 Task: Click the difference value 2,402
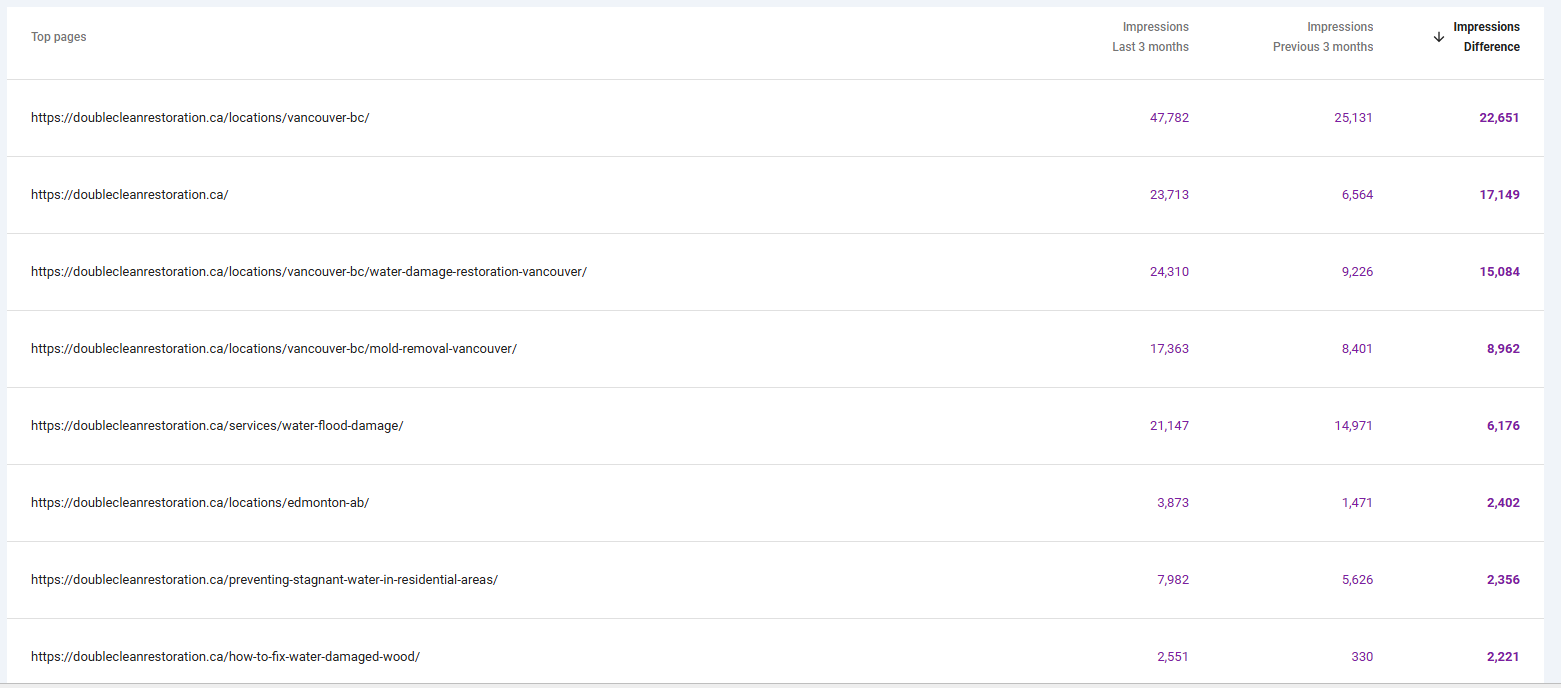click(x=1503, y=503)
